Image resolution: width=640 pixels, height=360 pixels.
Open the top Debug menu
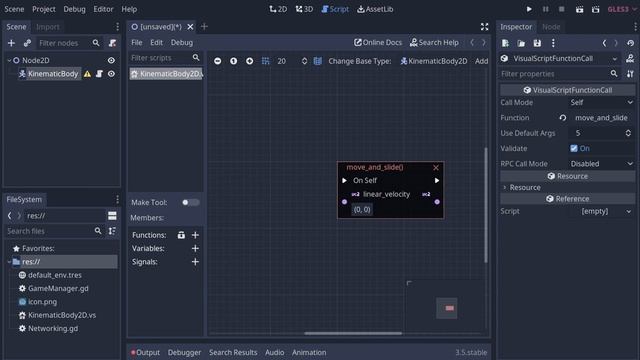click(74, 9)
